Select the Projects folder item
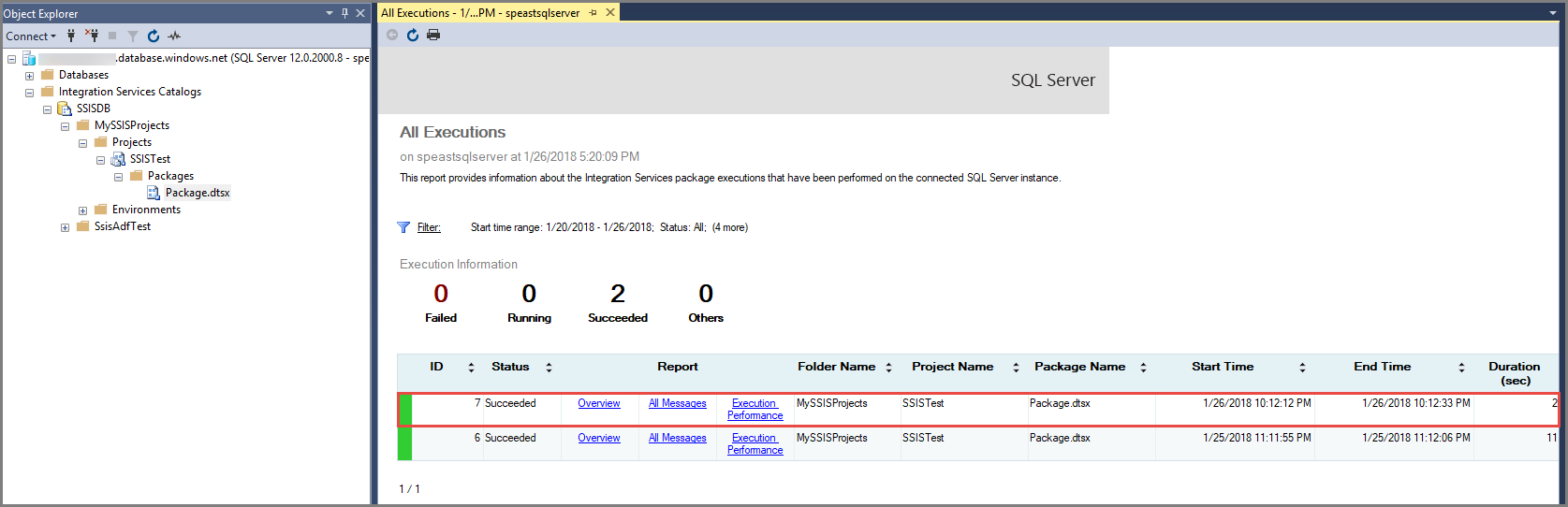This screenshot has height=507, width=1568. tap(132, 142)
